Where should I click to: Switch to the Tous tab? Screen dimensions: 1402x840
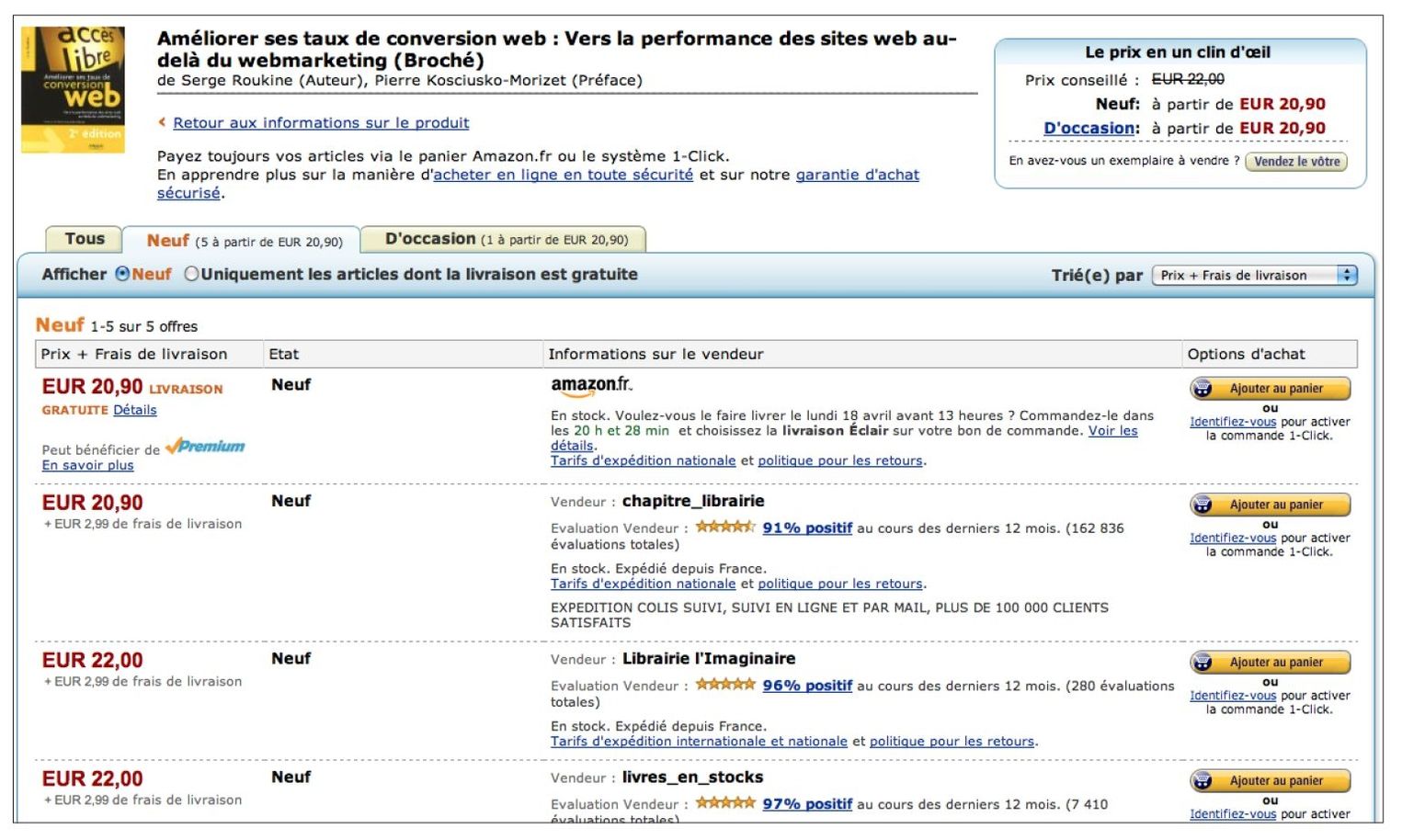coord(85,239)
